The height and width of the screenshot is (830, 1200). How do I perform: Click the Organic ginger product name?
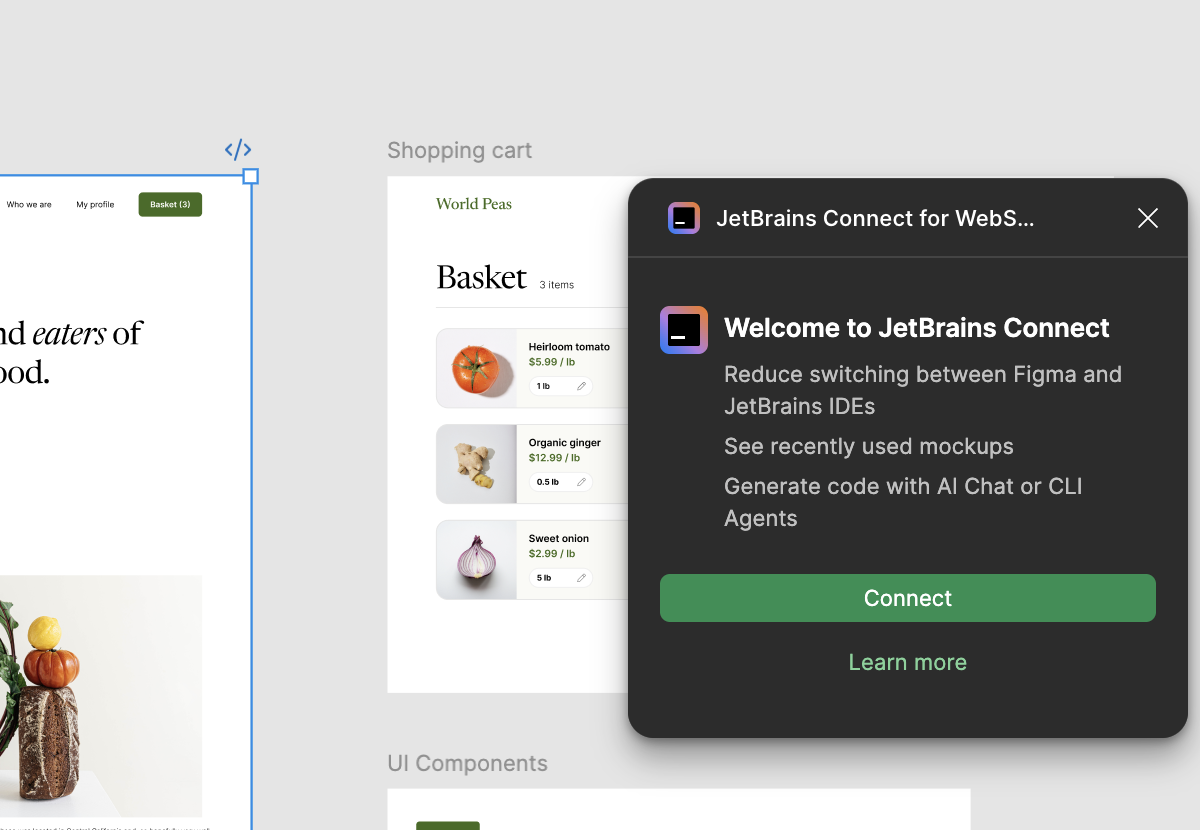565,443
